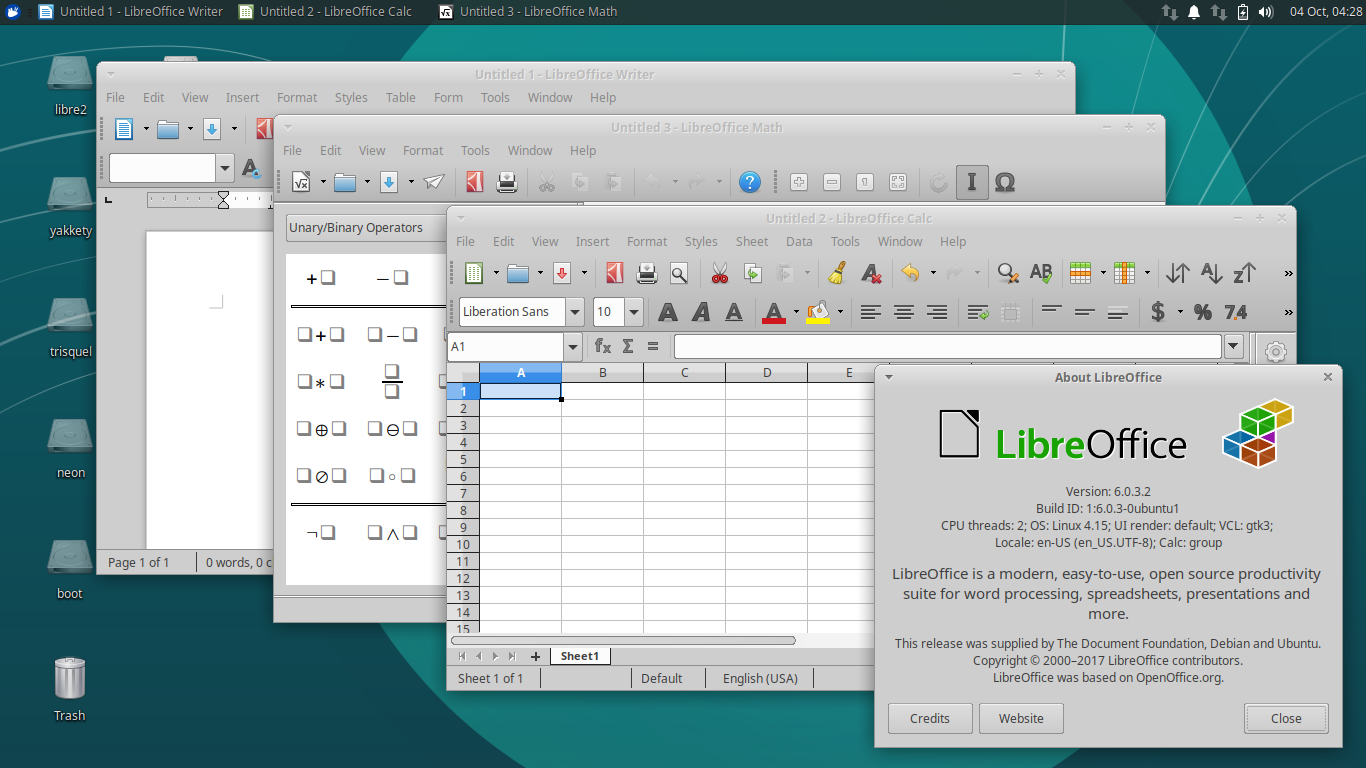The width and height of the screenshot is (1366, 768).
Task: Open the Styles menu in Calc
Action: point(701,241)
